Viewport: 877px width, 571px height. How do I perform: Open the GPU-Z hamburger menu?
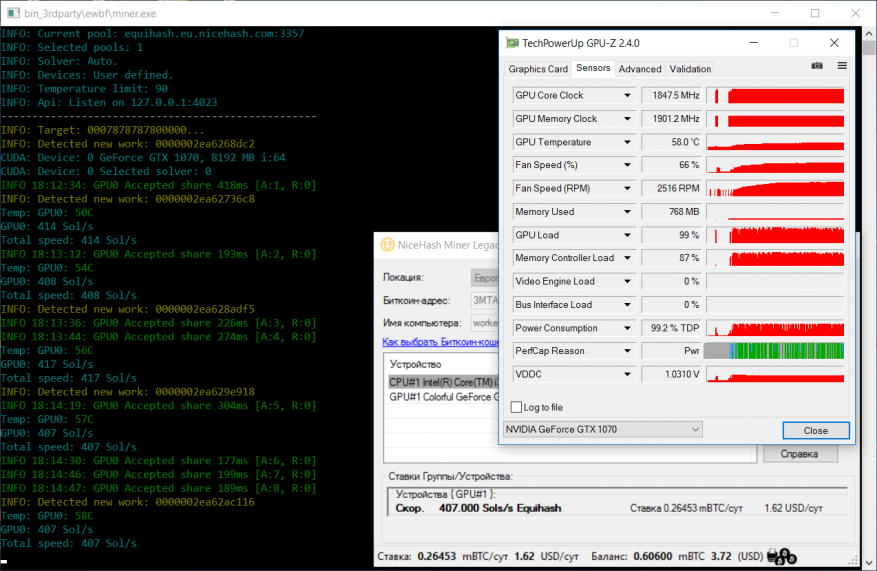[842, 66]
